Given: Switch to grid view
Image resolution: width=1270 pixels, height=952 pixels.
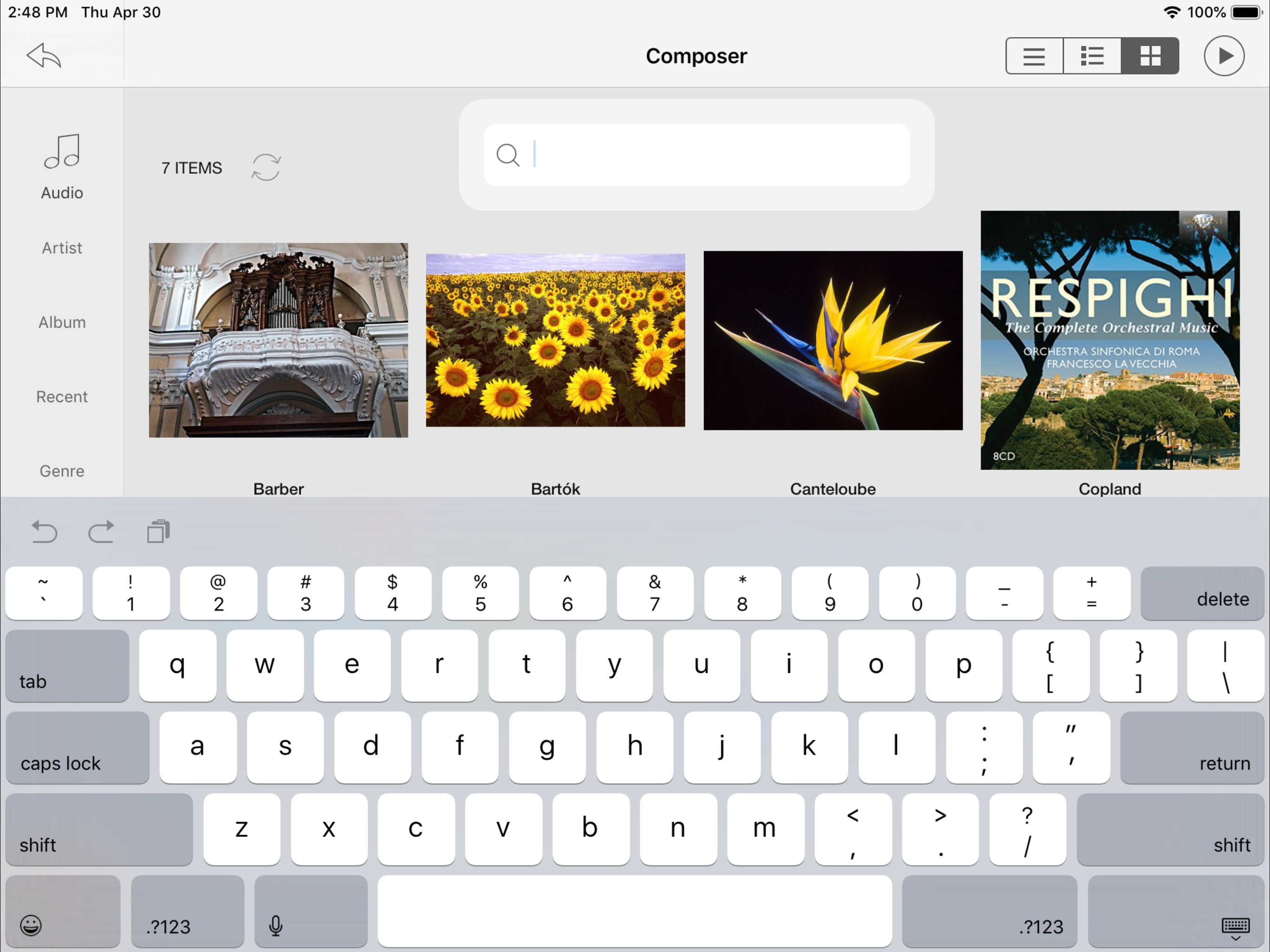Looking at the screenshot, I should pos(1150,56).
